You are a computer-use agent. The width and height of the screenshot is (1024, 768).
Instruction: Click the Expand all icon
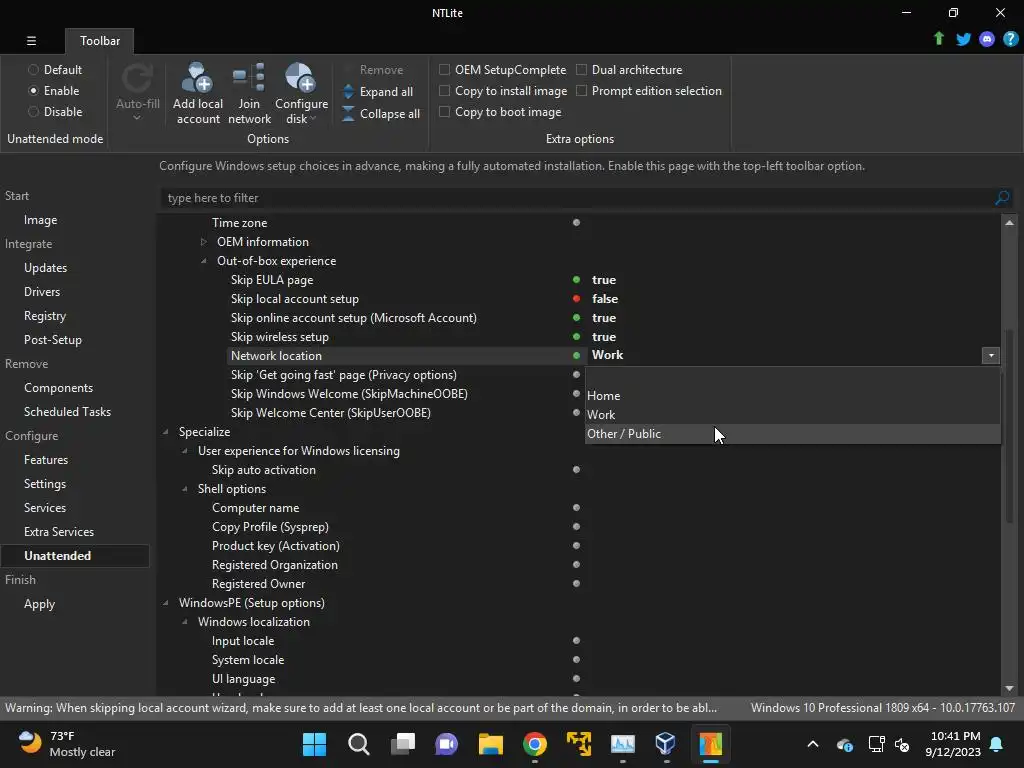[349, 91]
